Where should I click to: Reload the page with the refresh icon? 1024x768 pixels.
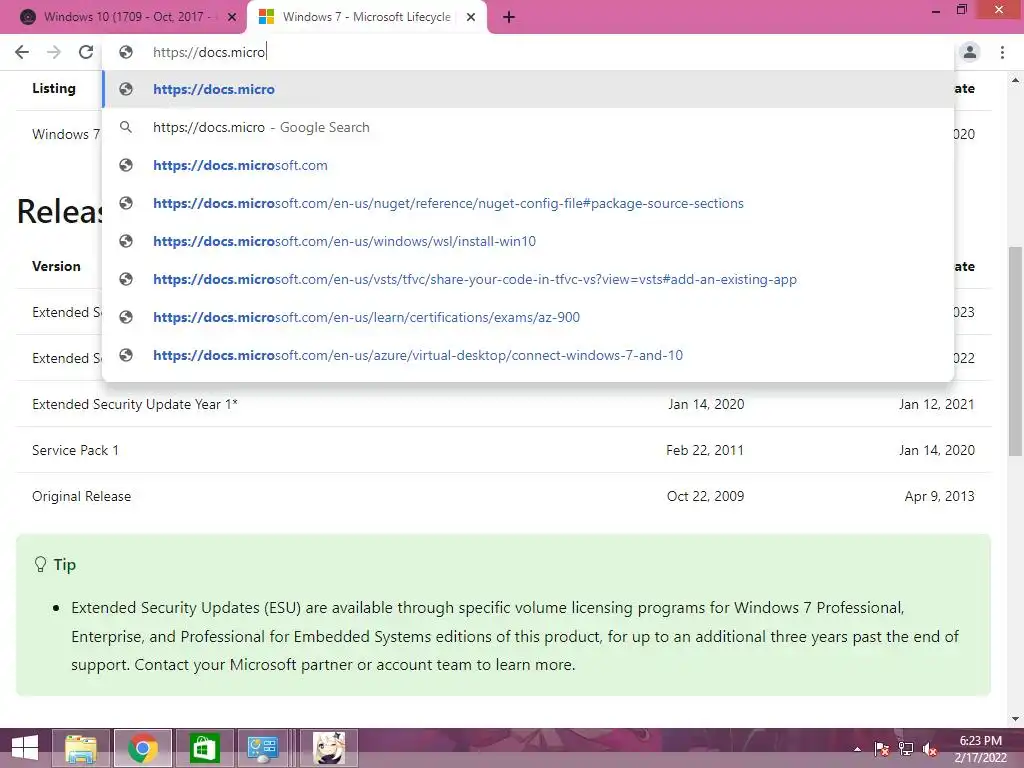click(x=86, y=52)
